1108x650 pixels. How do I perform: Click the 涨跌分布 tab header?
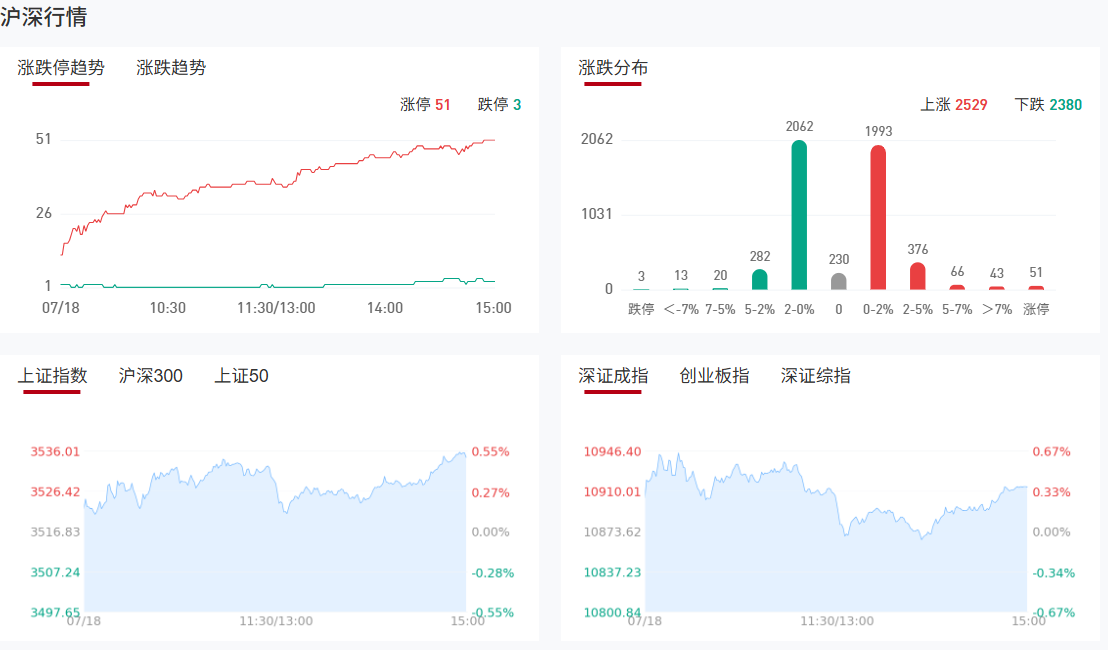click(x=613, y=68)
